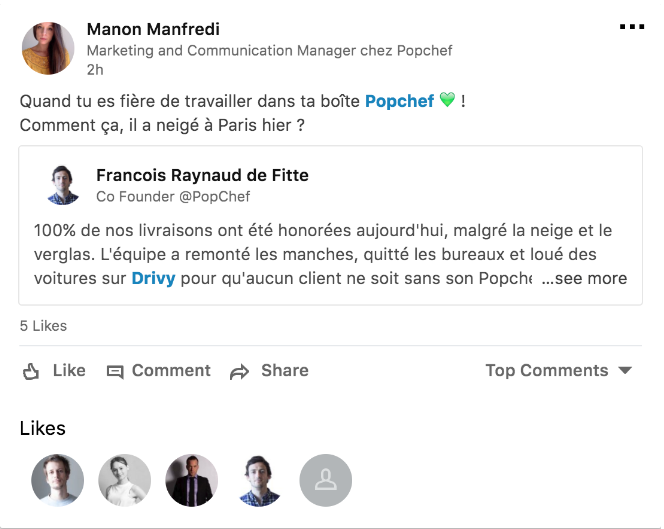Expand the Top Comments dropdown arrow
The image size is (664, 529).
point(626,370)
